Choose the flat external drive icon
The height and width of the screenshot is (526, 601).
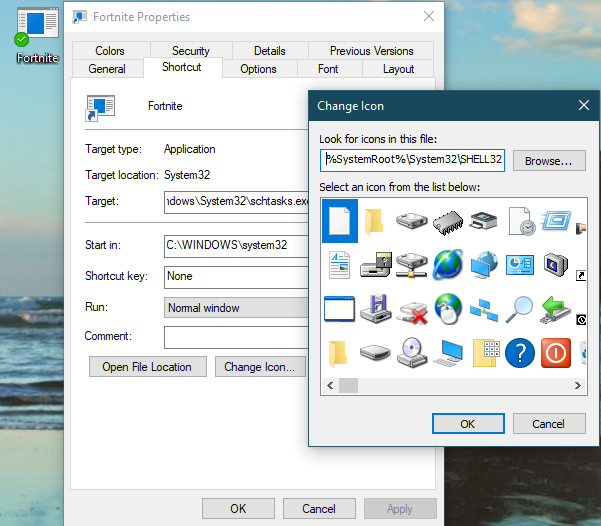click(x=375, y=352)
